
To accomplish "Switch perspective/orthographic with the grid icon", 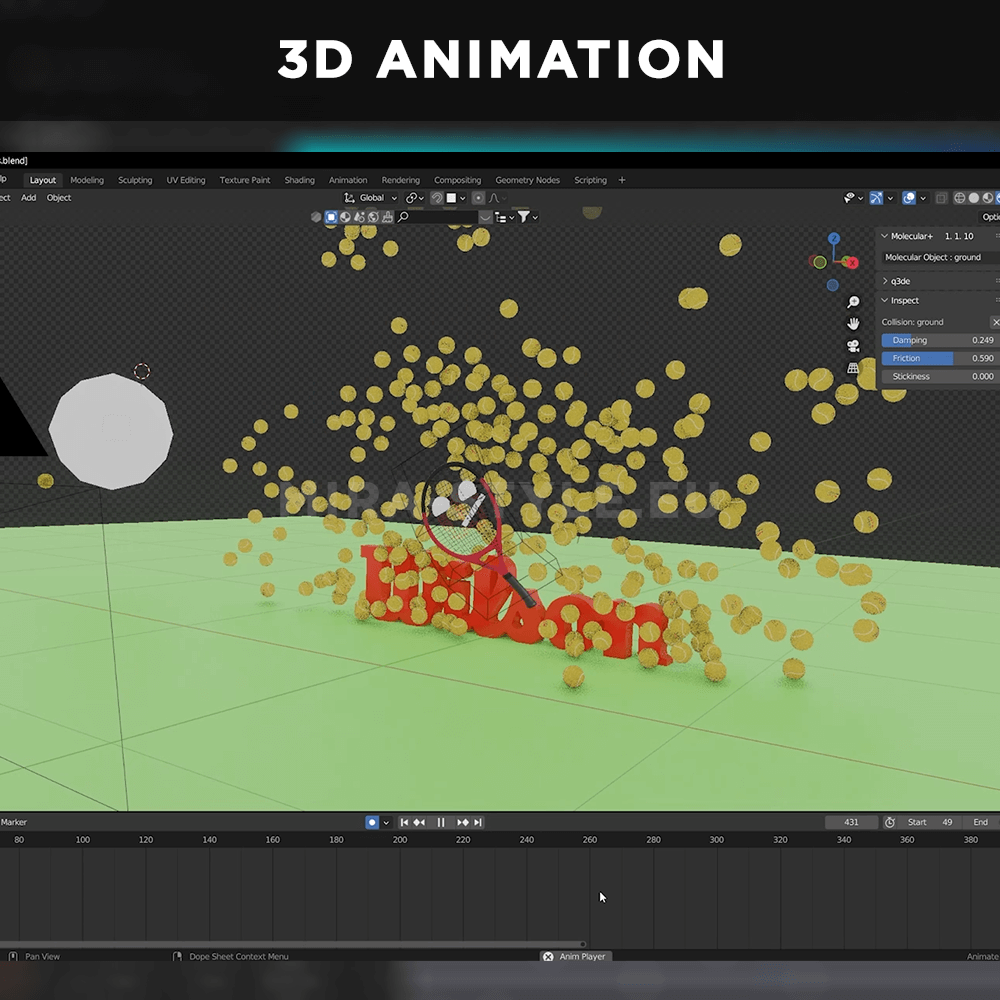I will click(853, 369).
